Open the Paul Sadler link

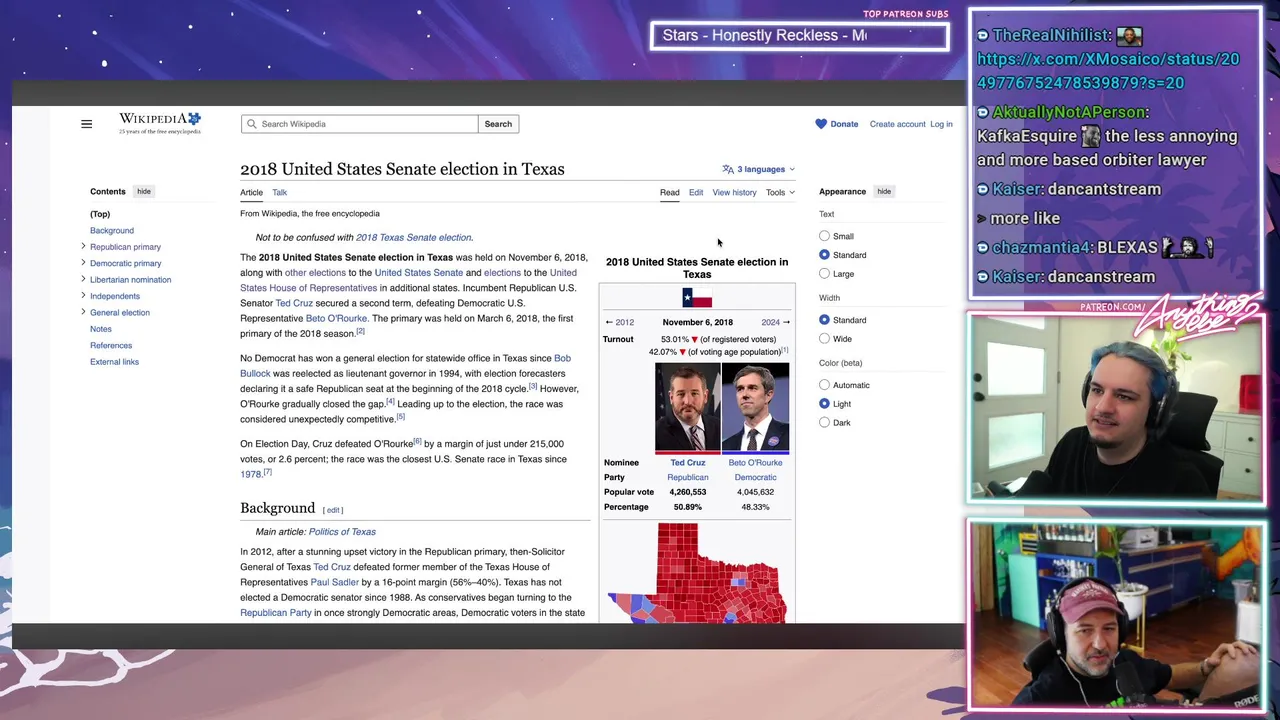pos(334,582)
